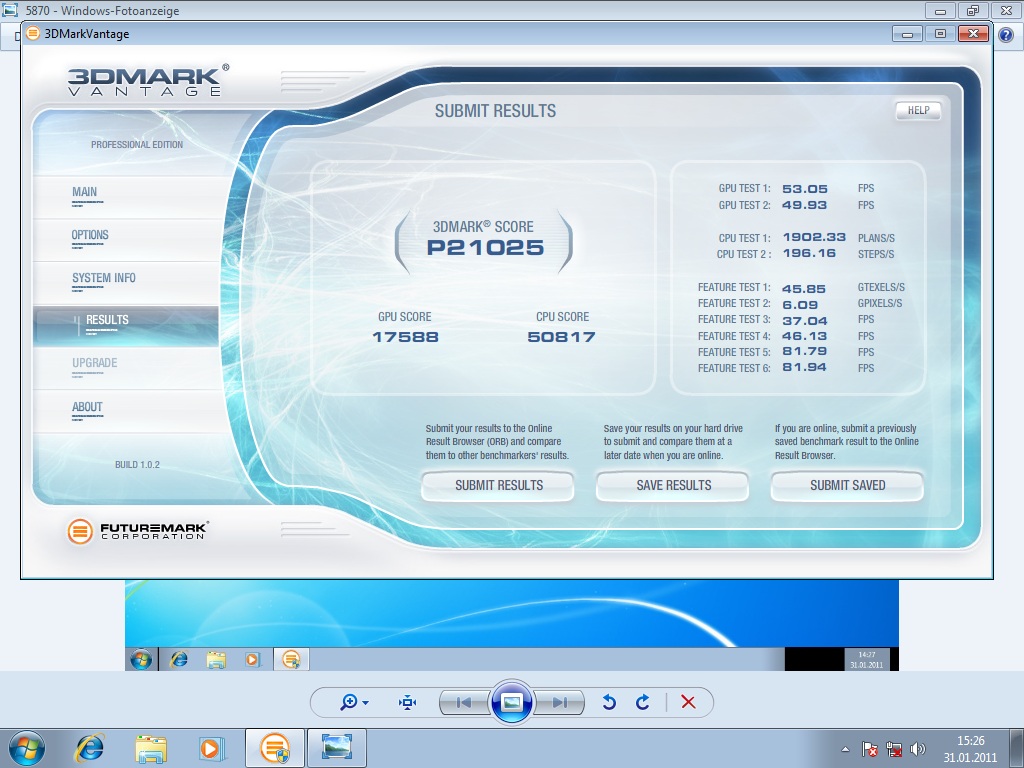Click the Futuremark Corporation logo
Viewport: 1024px width, 768px height.
click(138, 530)
